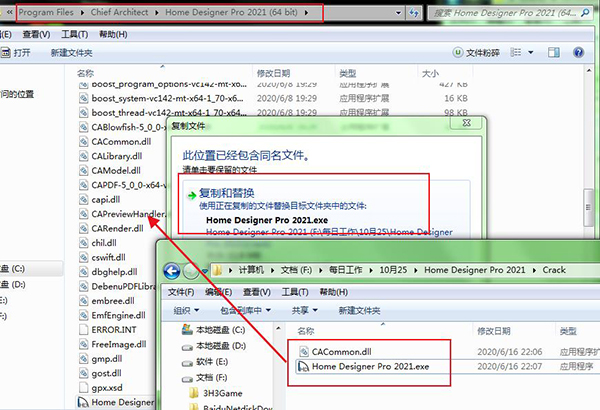Screen dimensions: 600x410
Task: Sort by 名称 column in back window
Action: (85, 73)
